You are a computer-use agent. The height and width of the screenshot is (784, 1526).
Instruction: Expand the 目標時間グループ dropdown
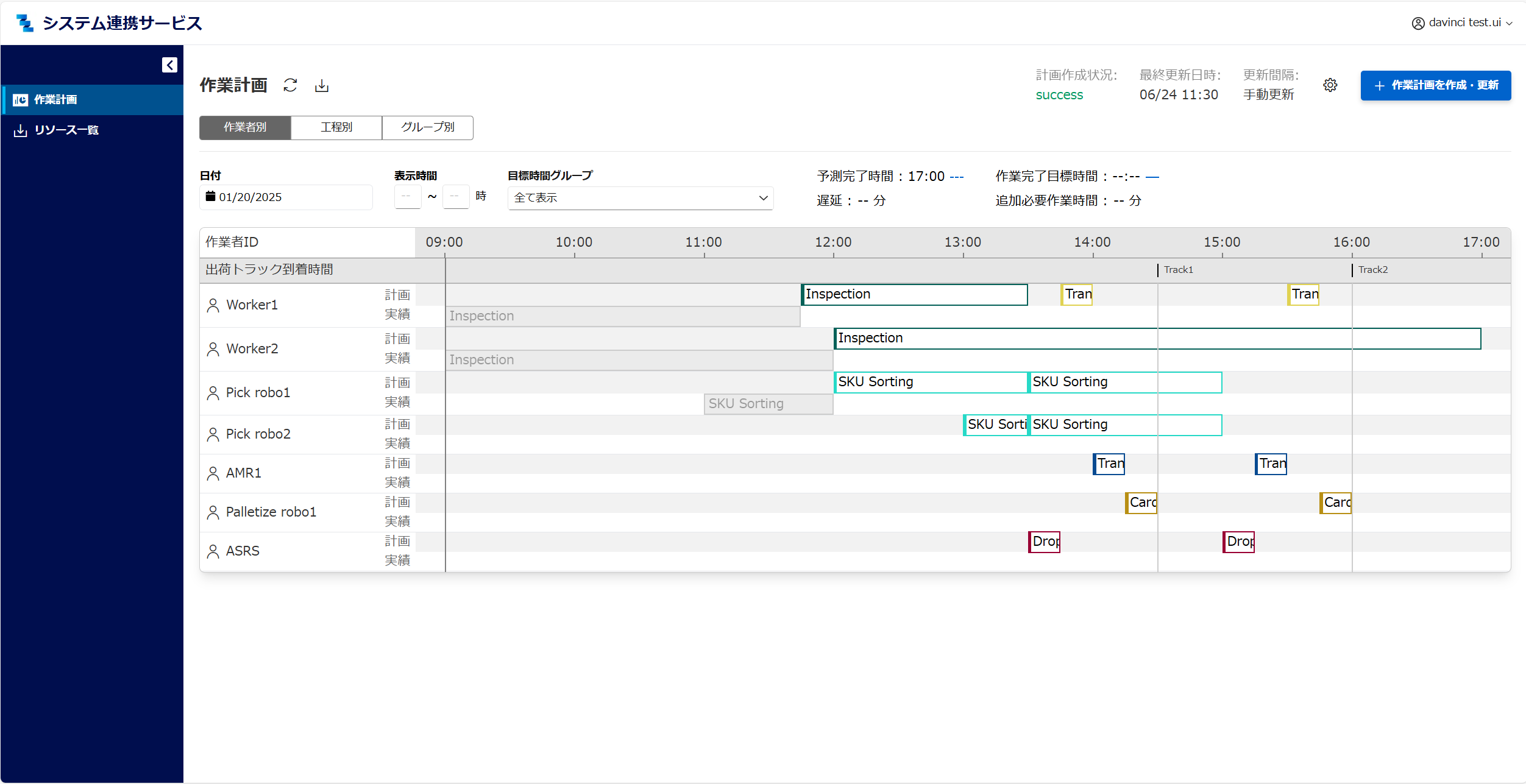(640, 198)
